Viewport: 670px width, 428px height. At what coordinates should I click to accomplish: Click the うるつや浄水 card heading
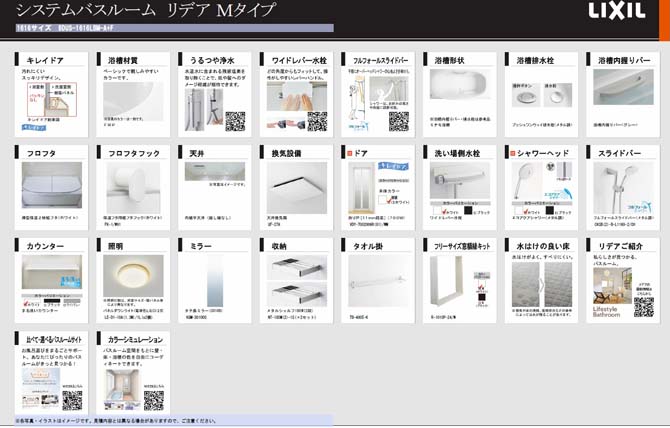pos(212,60)
